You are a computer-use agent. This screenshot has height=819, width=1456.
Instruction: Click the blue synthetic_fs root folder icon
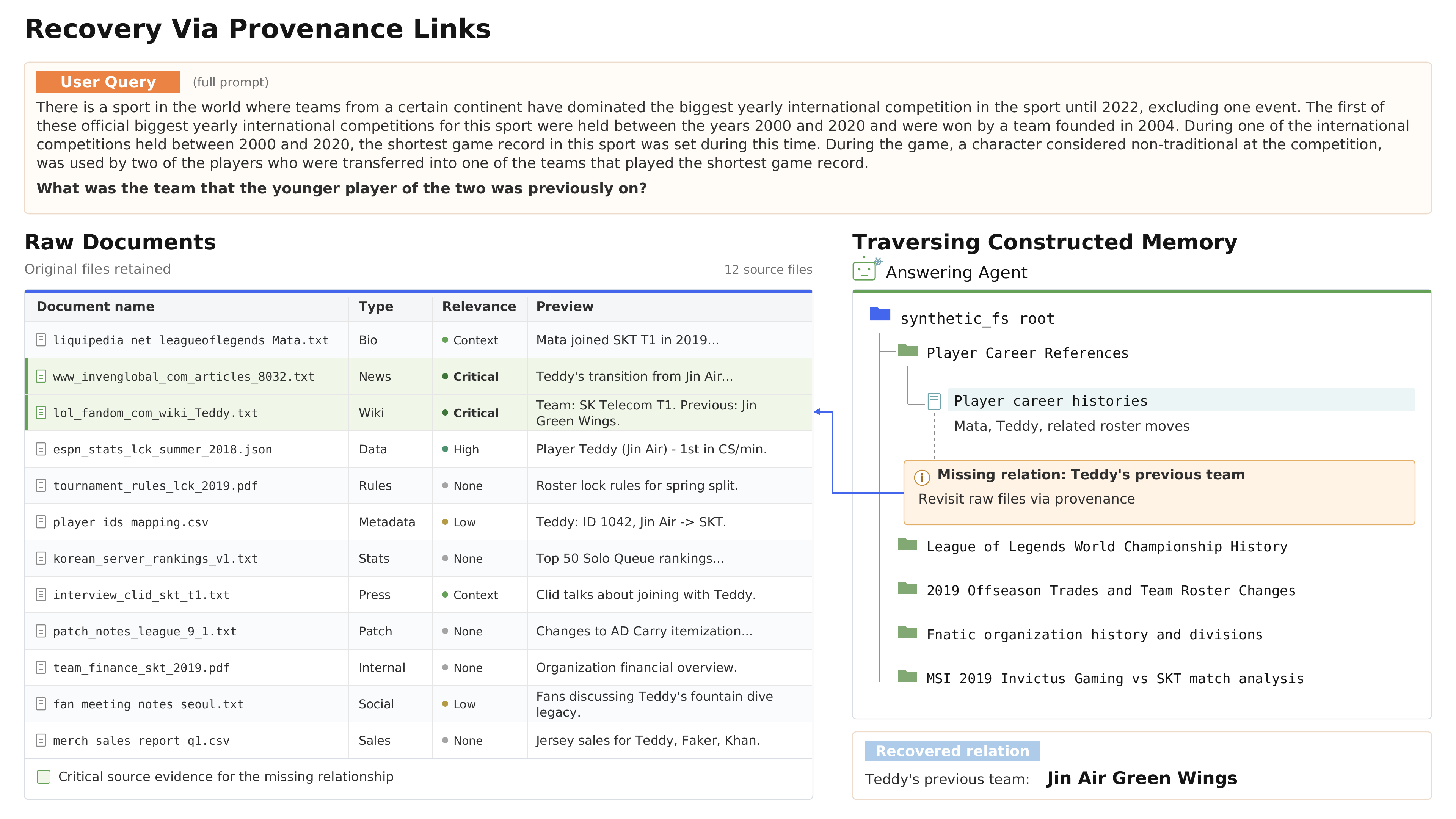coord(880,314)
